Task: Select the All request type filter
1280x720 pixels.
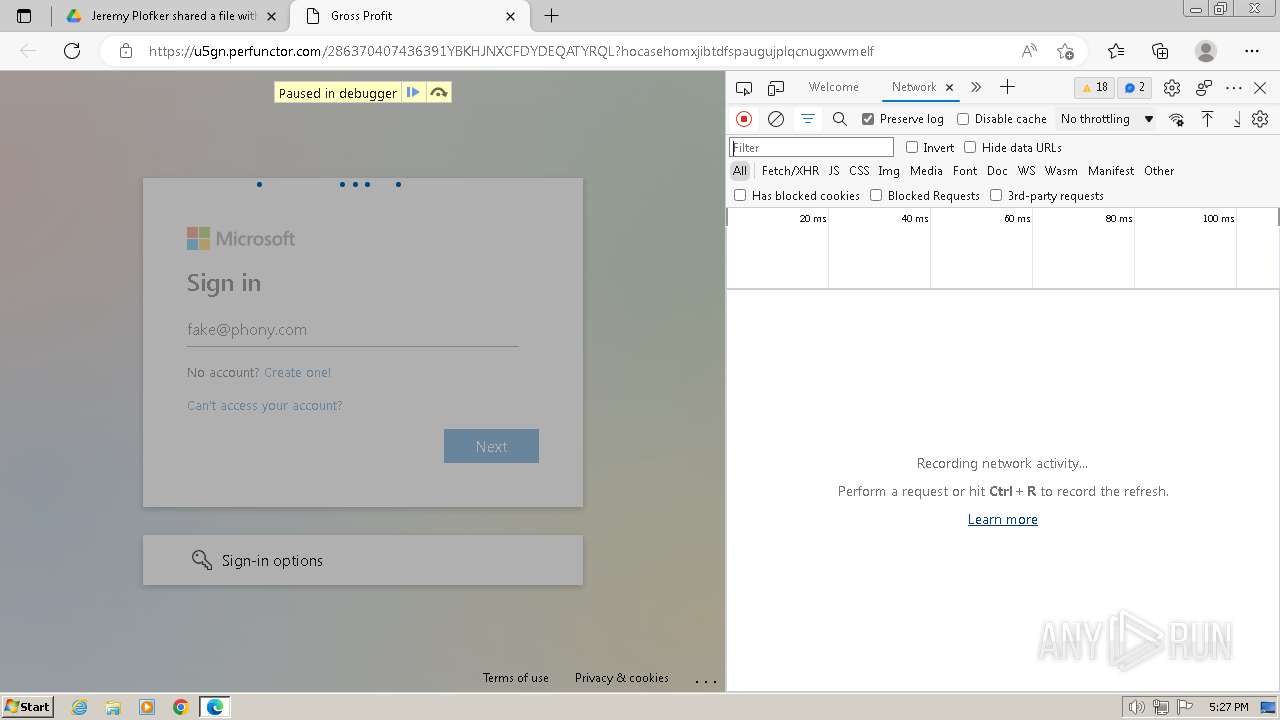Action: 740,171
